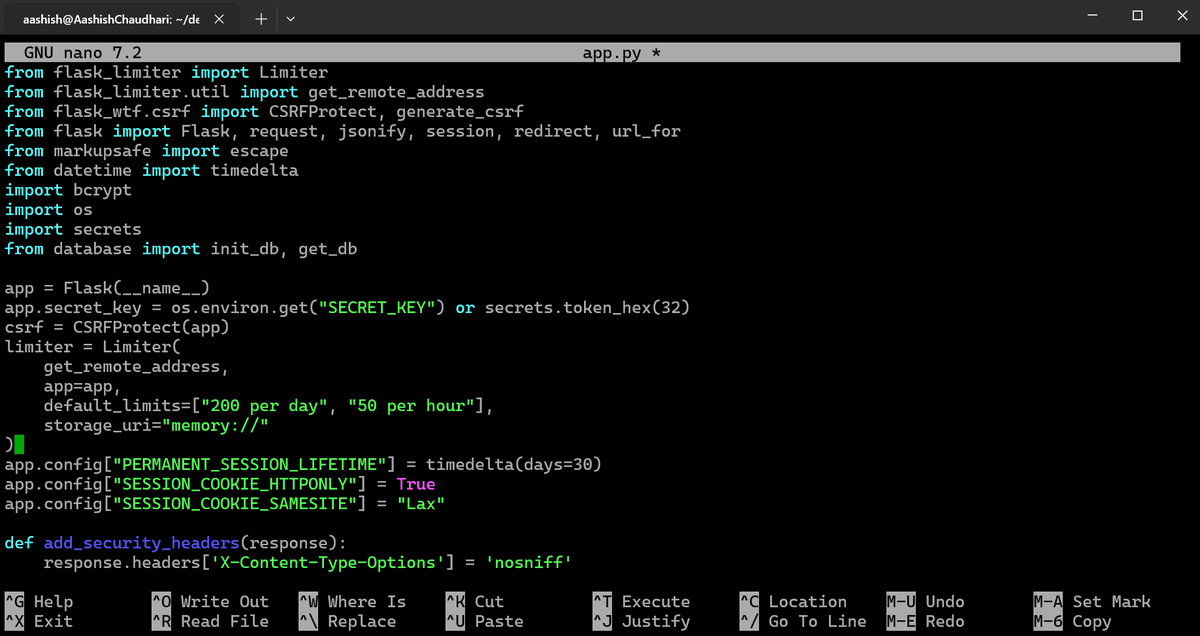The width and height of the screenshot is (1200, 636).
Task: Maximize the terminal window
Action: coord(1137,16)
